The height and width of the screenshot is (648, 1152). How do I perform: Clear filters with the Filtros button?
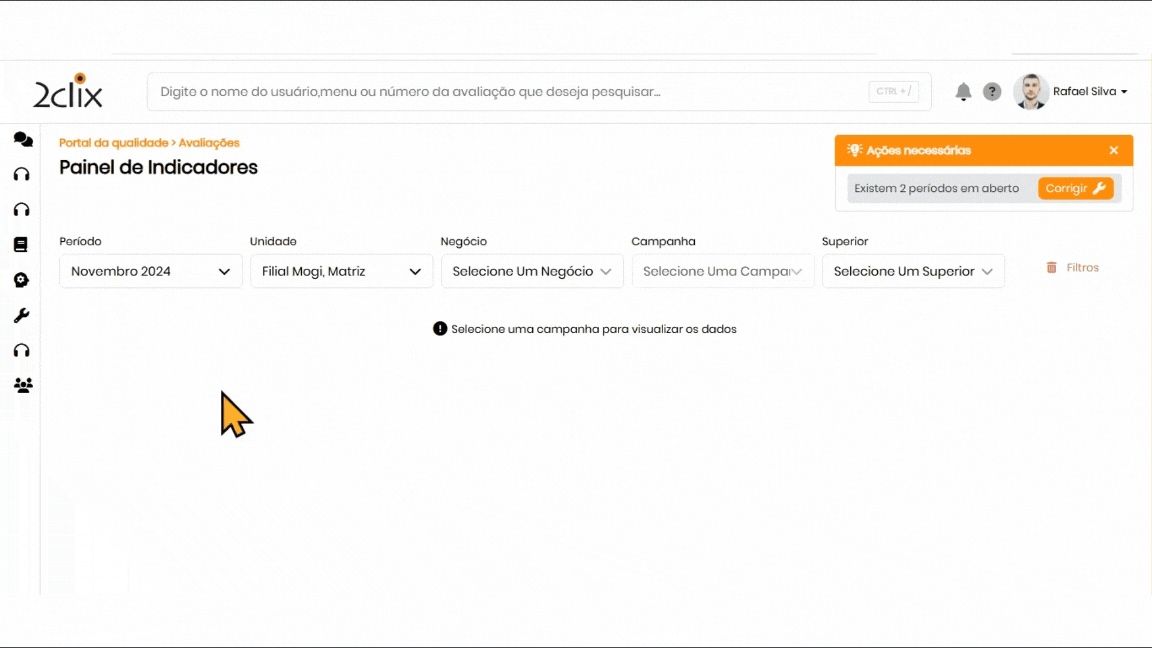(1073, 268)
